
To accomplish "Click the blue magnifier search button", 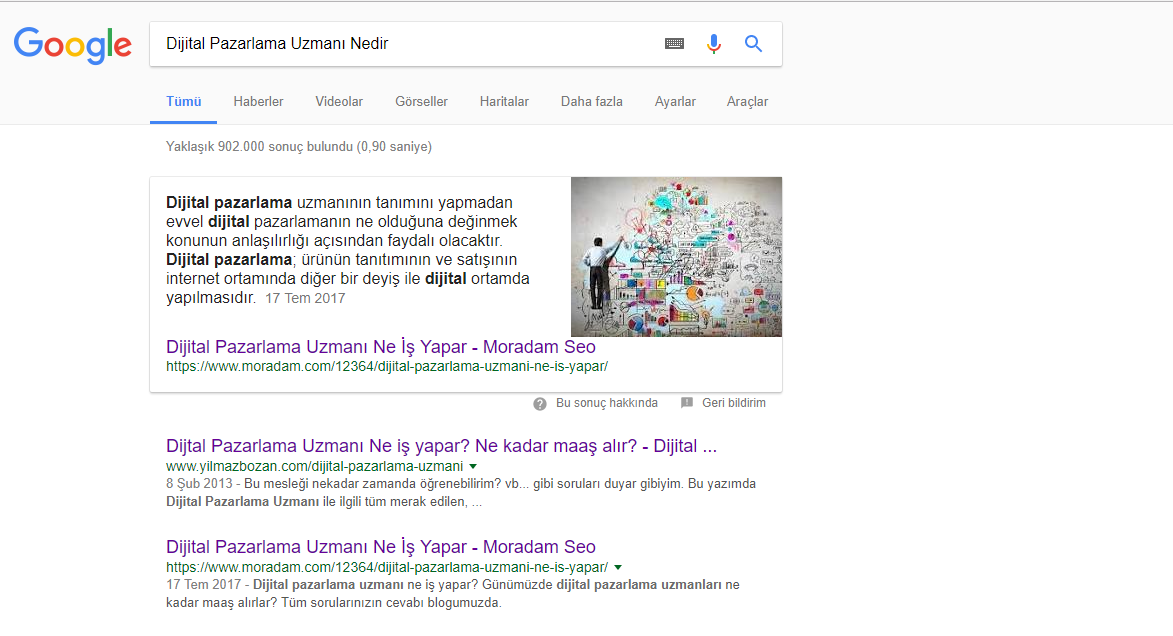I will pyautogui.click(x=753, y=43).
